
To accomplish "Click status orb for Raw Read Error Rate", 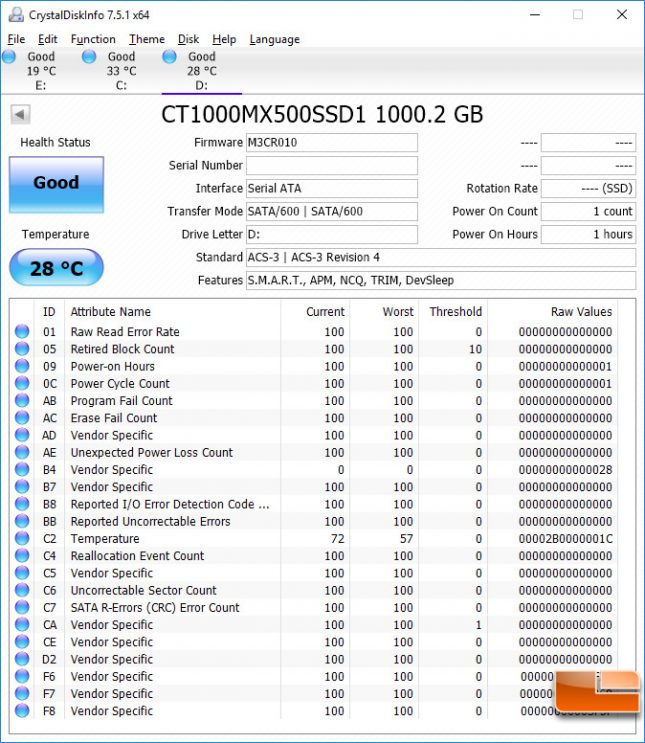I will tap(22, 331).
